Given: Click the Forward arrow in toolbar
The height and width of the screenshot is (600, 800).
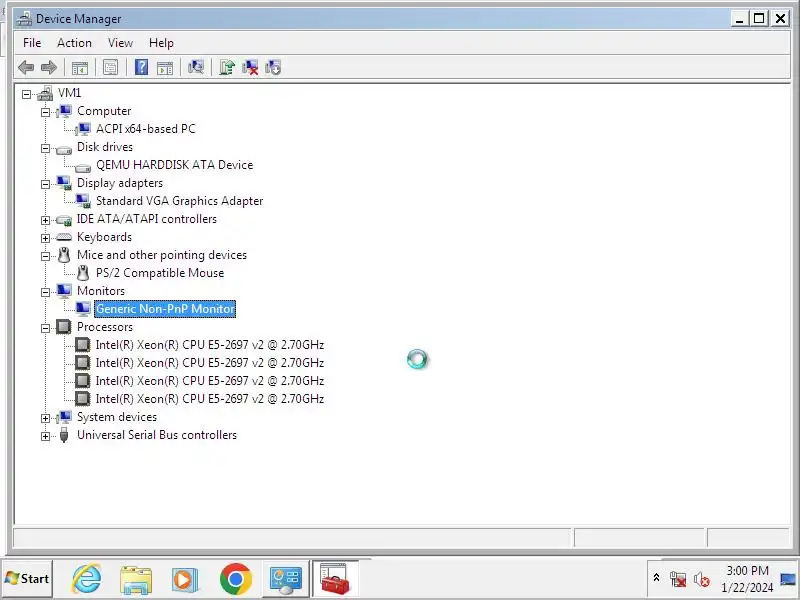Looking at the screenshot, I should click(49, 67).
